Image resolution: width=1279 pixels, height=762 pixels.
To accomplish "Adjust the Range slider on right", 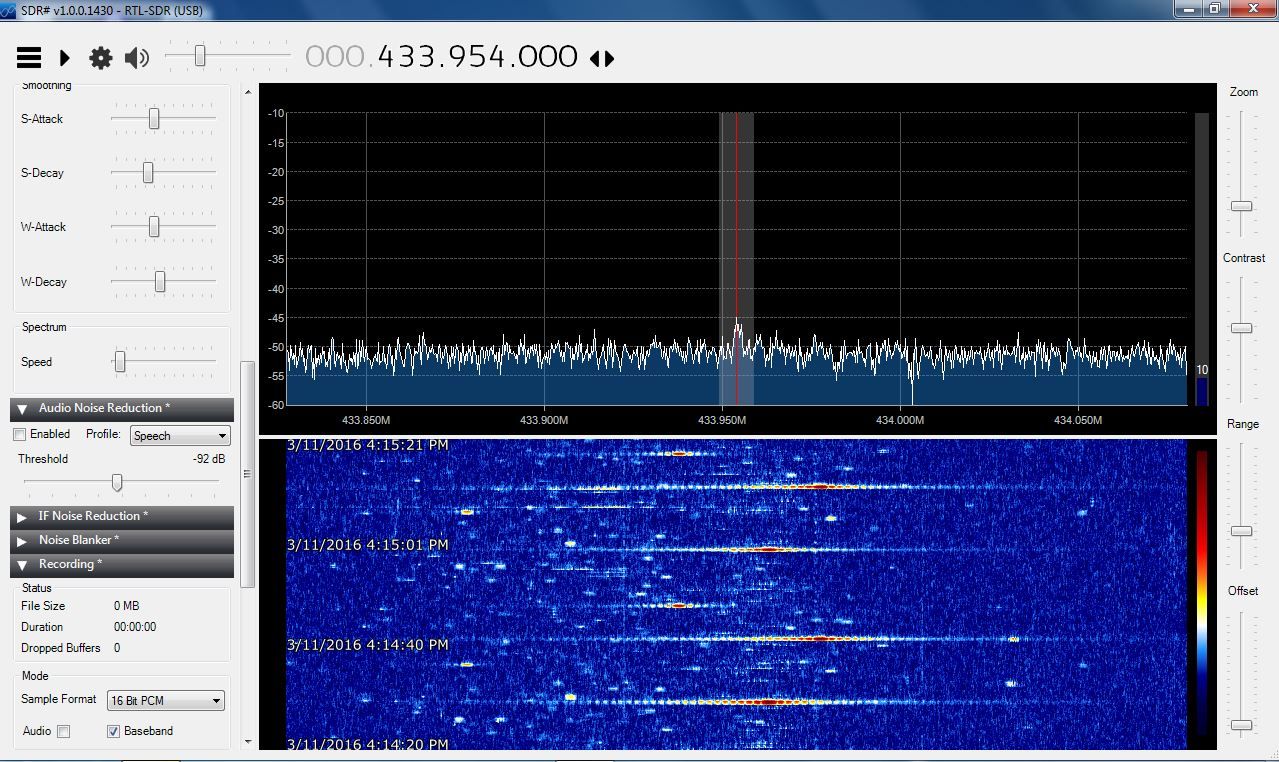I will click(x=1241, y=504).
